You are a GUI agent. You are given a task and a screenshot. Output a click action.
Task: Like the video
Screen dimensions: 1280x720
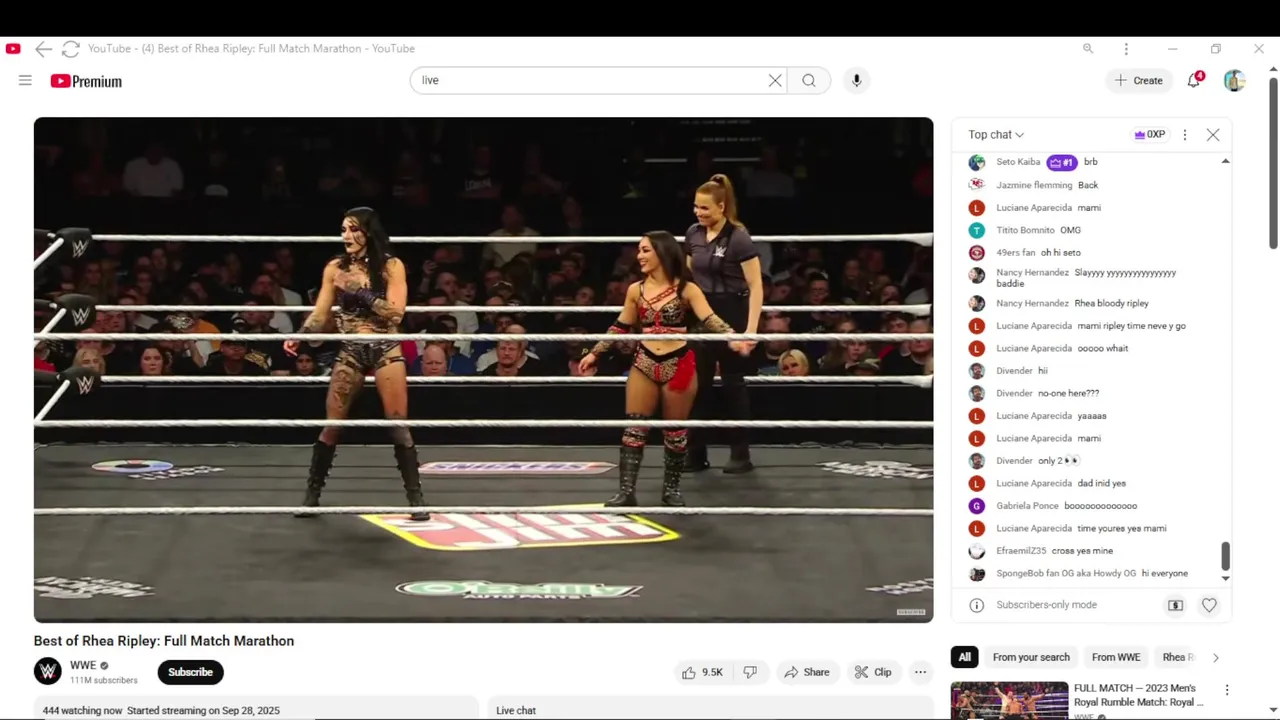(x=701, y=672)
